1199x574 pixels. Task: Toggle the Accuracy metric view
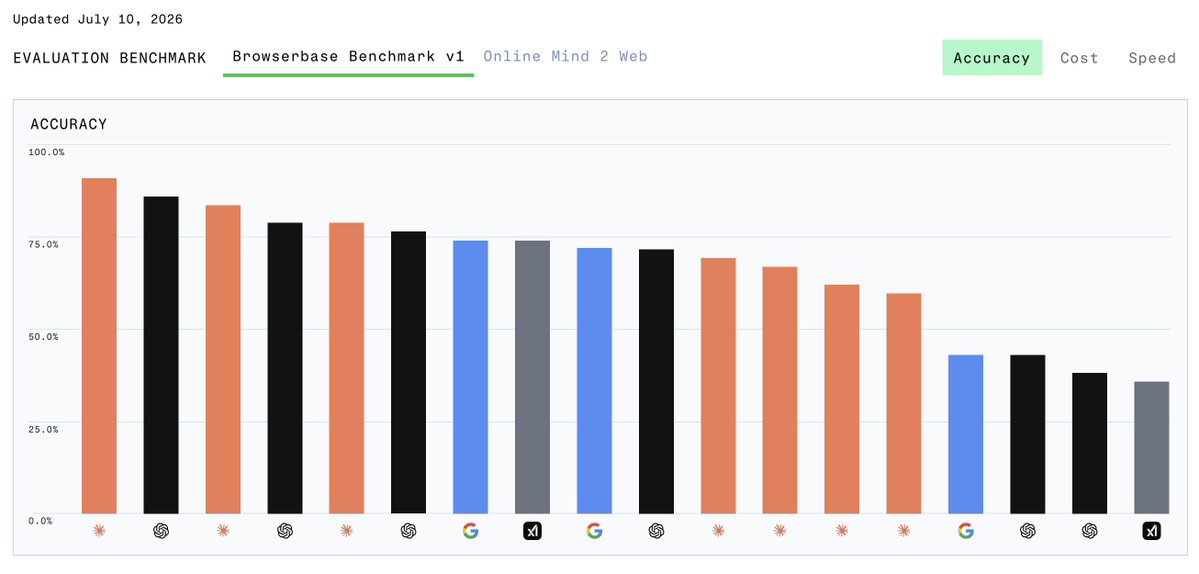coord(992,57)
